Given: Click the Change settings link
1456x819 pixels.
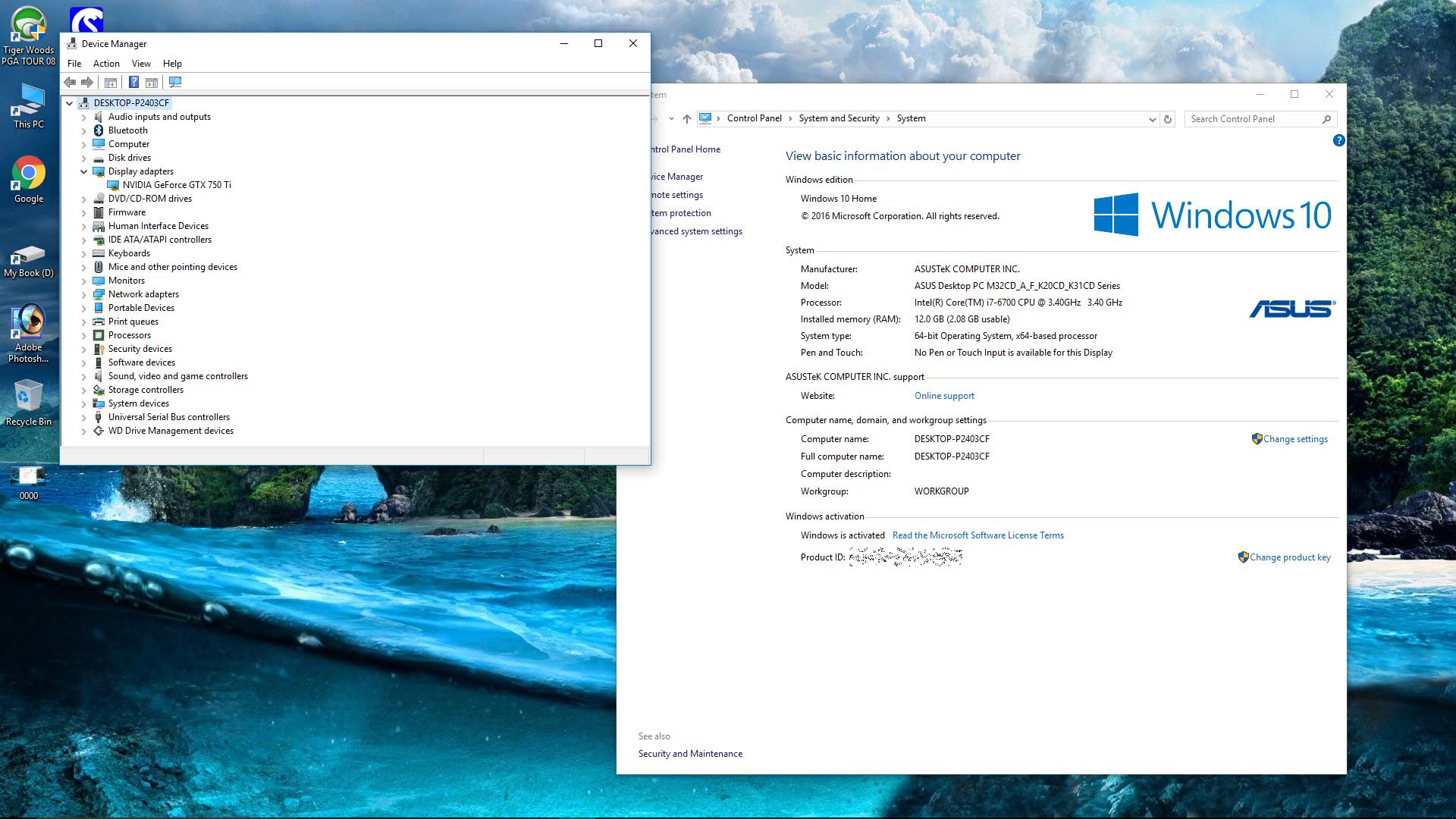Looking at the screenshot, I should 1295,439.
